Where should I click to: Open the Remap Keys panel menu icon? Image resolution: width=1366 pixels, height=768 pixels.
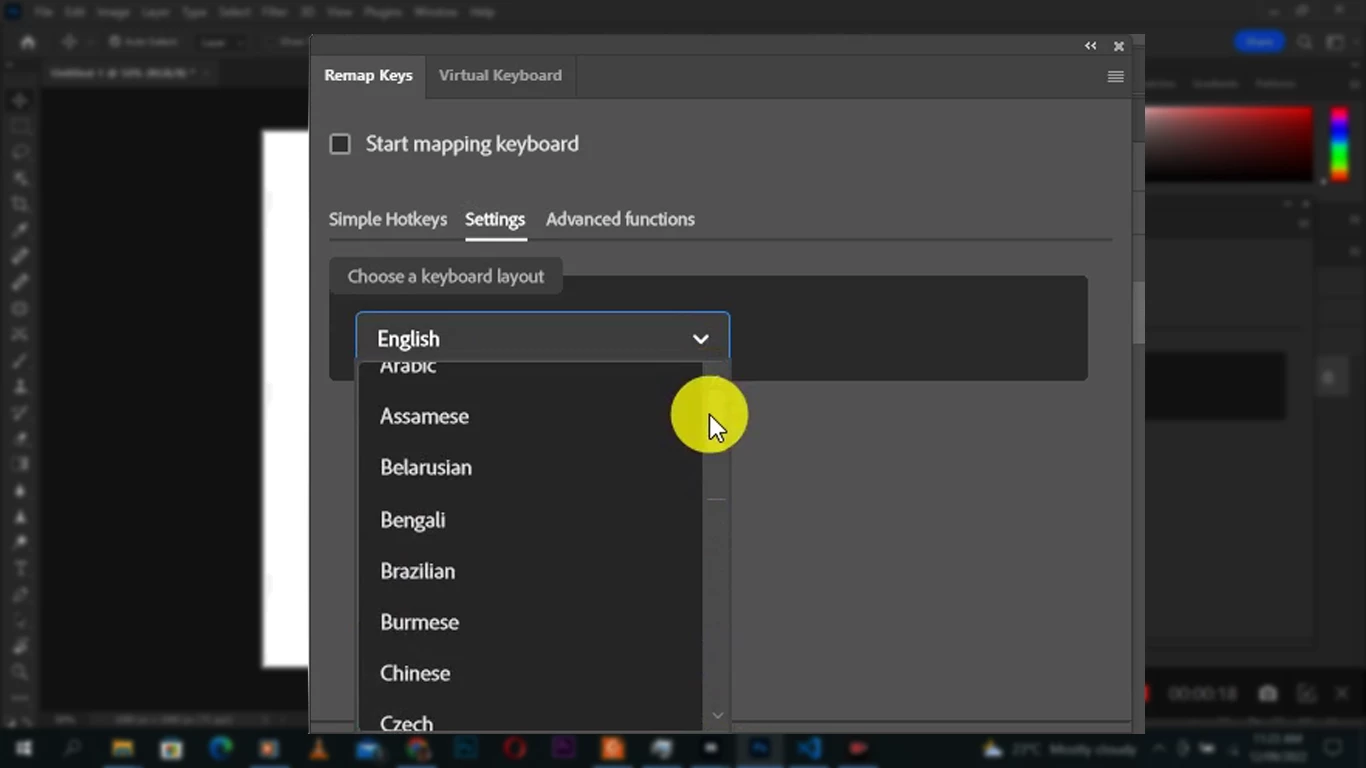point(1116,77)
